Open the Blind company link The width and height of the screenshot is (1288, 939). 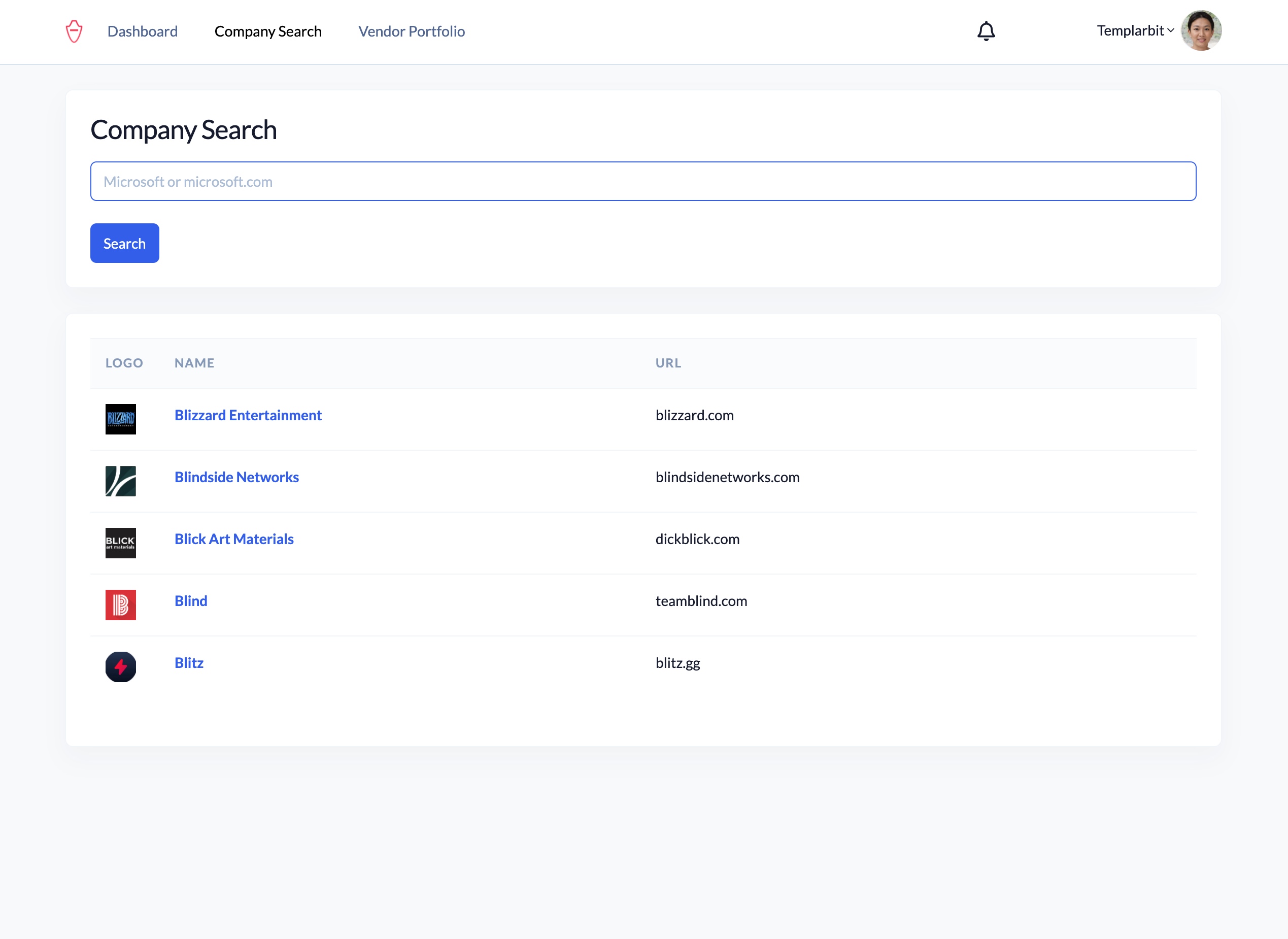pyautogui.click(x=191, y=601)
